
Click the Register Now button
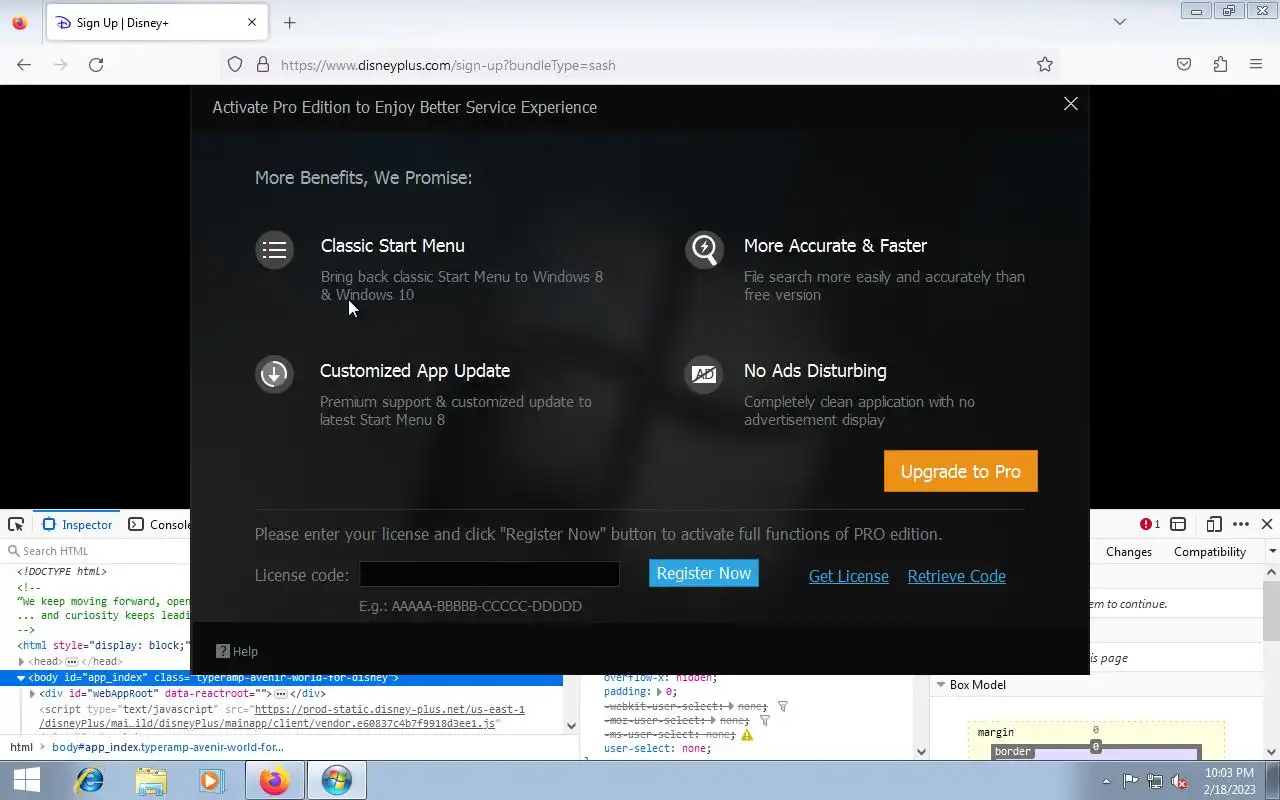pos(704,573)
